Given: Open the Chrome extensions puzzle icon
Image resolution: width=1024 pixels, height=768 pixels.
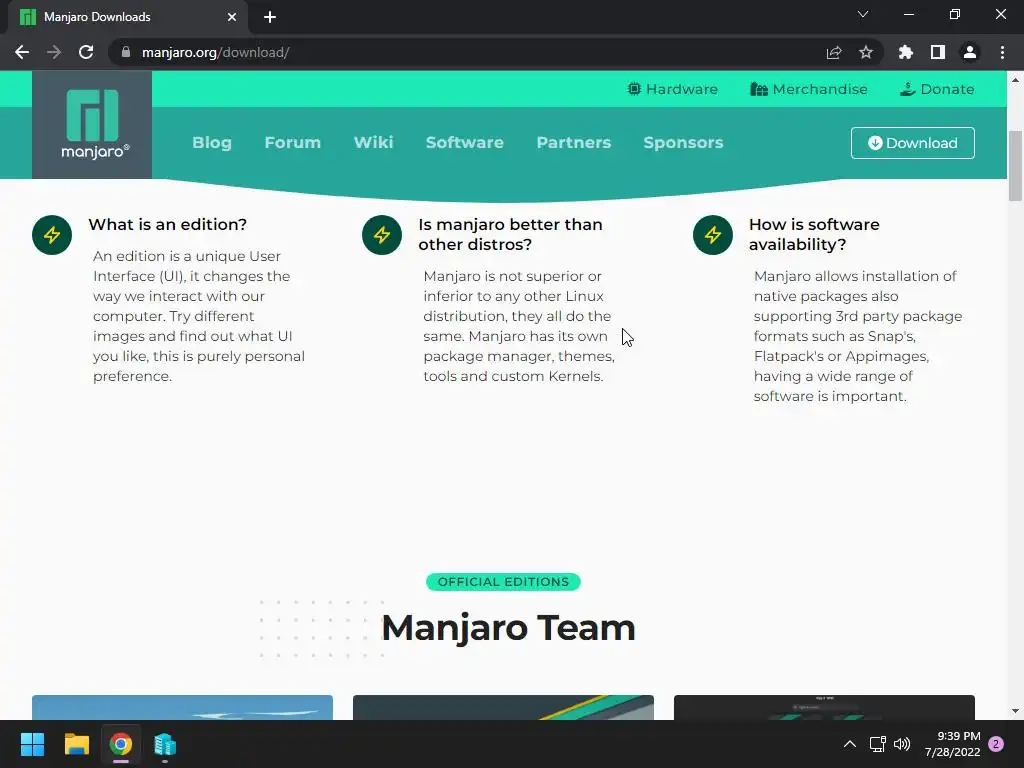Looking at the screenshot, I should (905, 52).
